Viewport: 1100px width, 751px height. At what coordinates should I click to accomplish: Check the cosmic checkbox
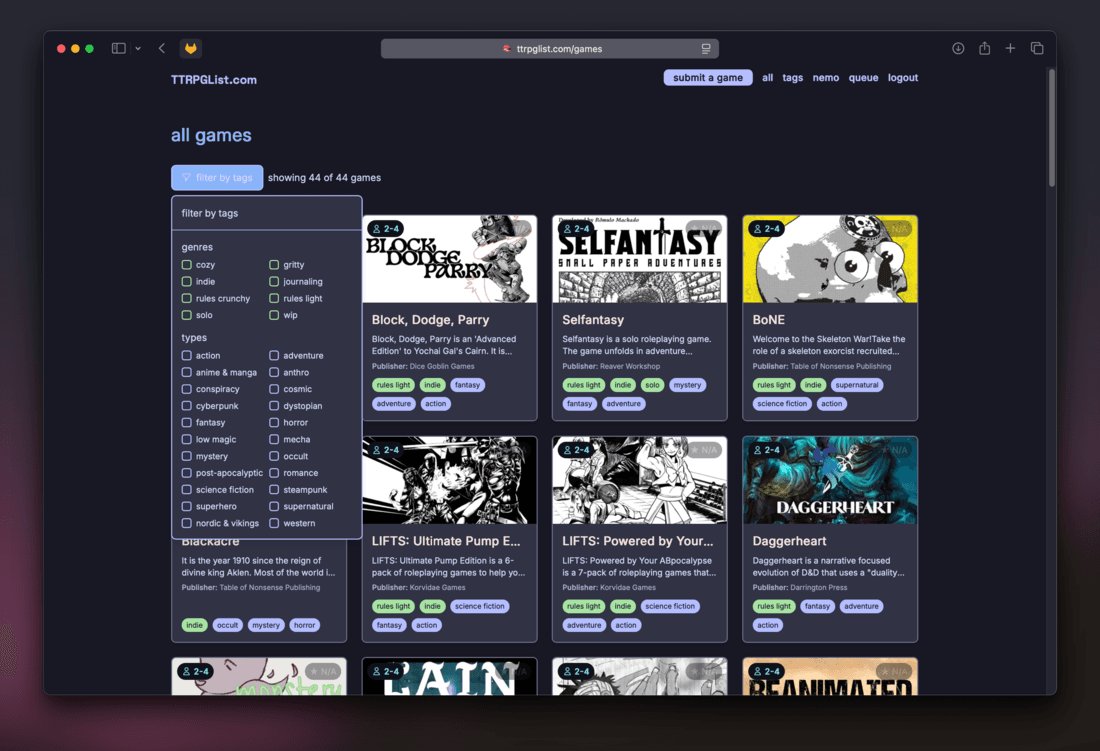tap(274, 389)
